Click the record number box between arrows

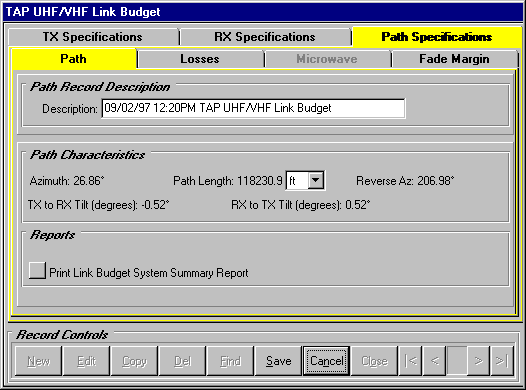(x=457, y=361)
